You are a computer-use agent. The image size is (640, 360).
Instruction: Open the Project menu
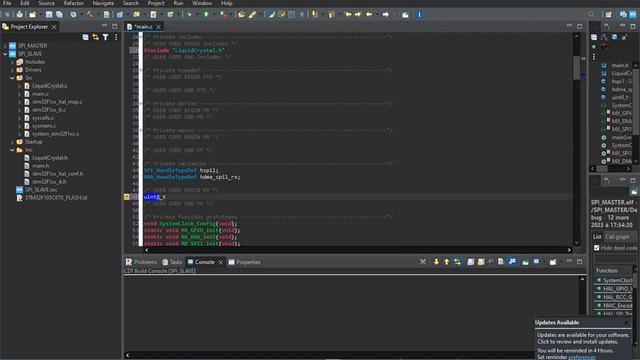pyautogui.click(x=156, y=3)
